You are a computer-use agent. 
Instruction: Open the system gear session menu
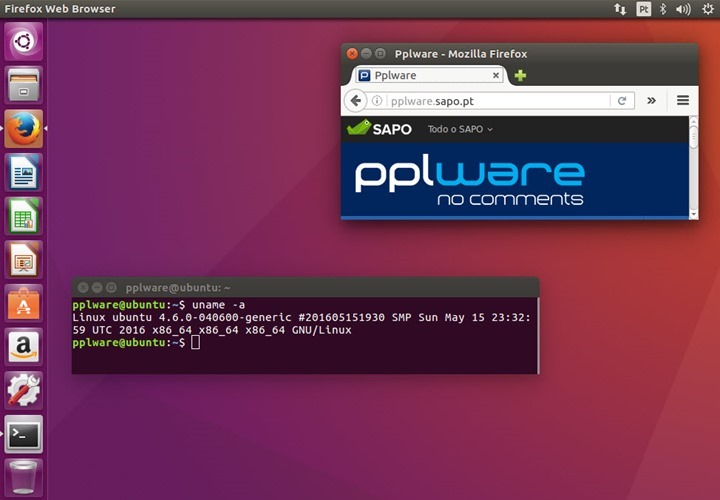click(x=708, y=9)
